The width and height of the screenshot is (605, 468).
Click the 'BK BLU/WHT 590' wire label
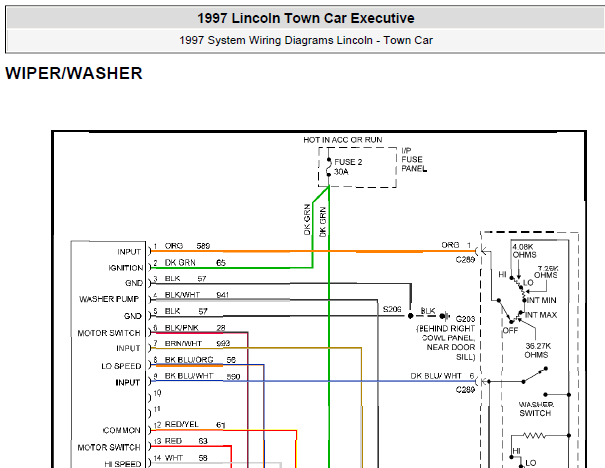pyautogui.click(x=202, y=376)
